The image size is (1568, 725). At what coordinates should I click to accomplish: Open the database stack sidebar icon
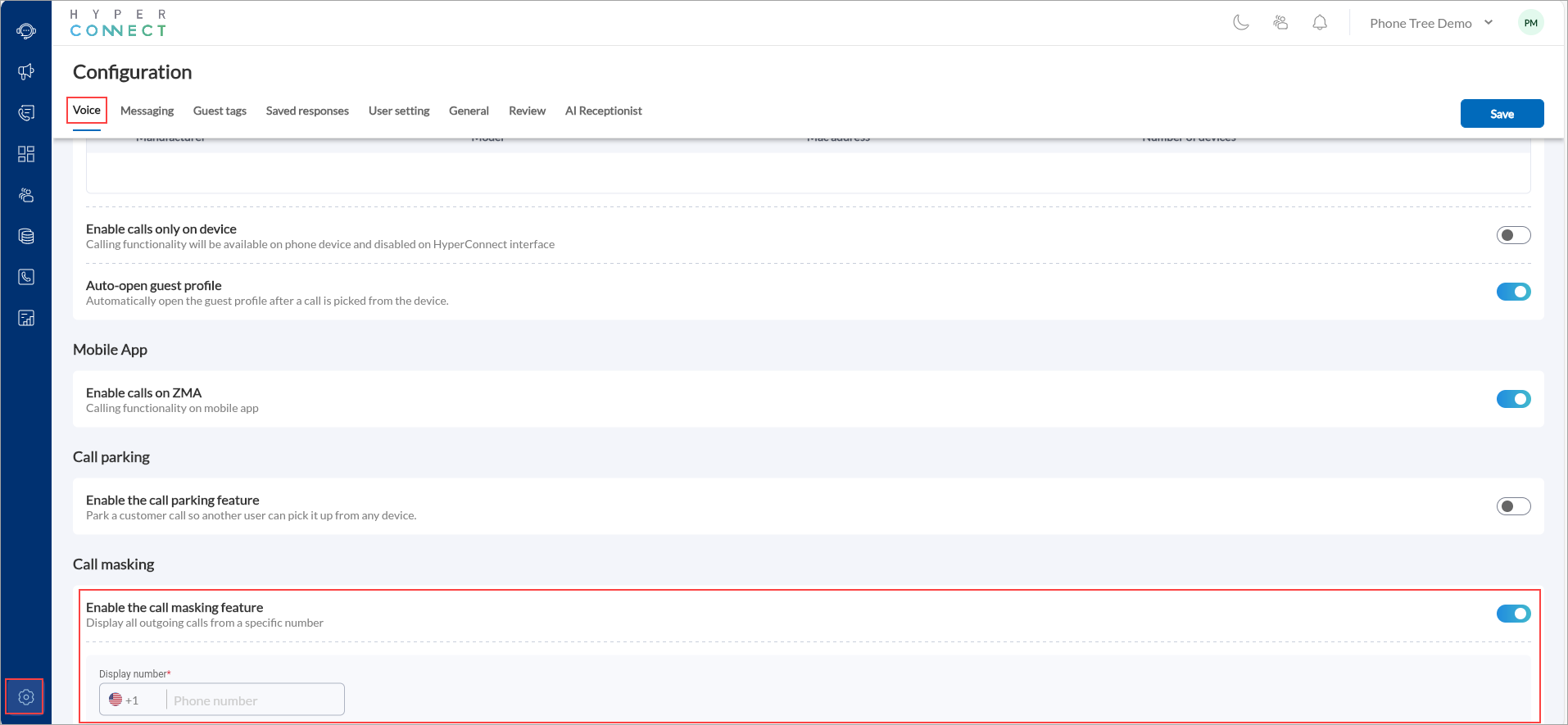[26, 236]
